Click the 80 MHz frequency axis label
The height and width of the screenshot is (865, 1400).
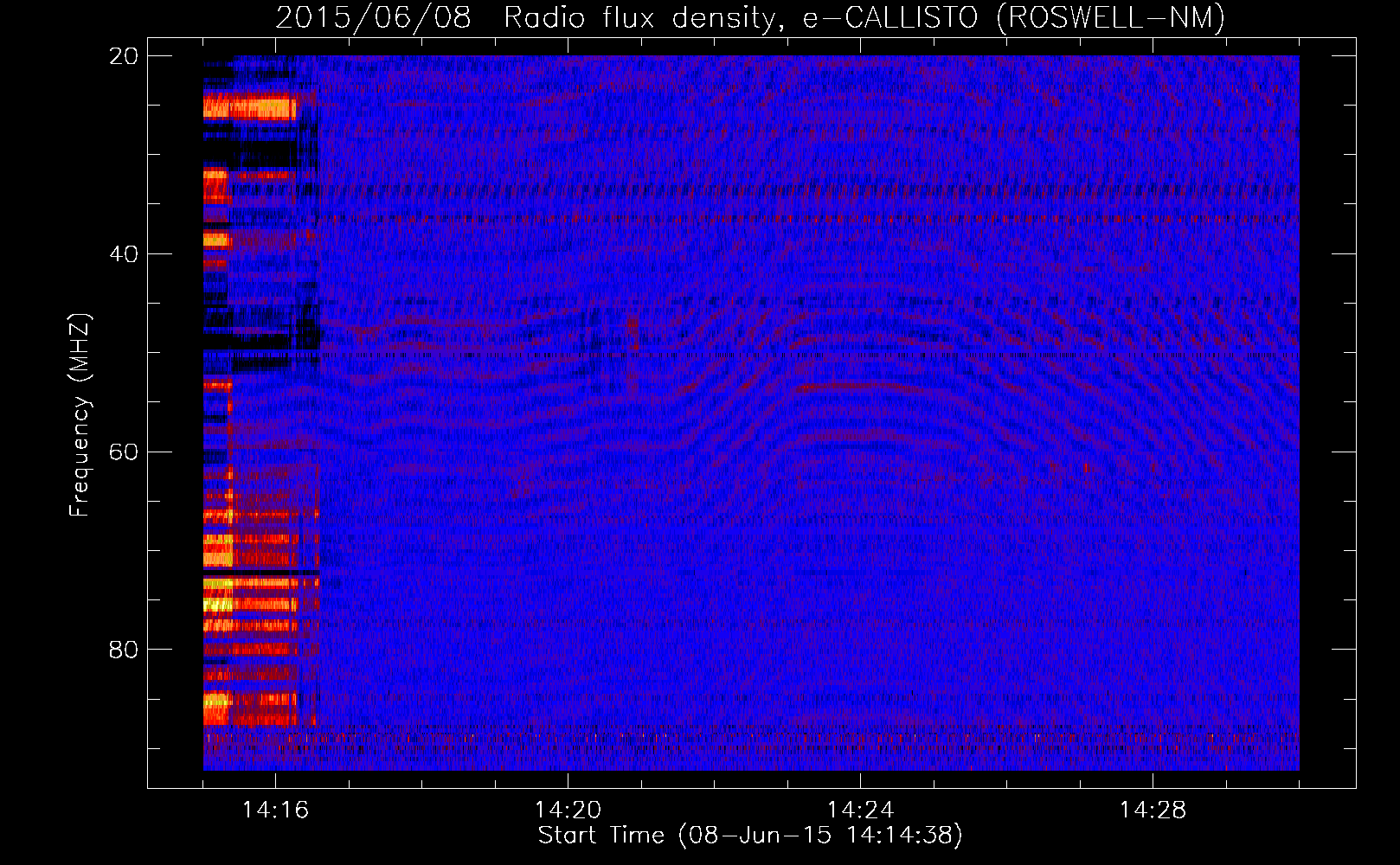tap(124, 650)
